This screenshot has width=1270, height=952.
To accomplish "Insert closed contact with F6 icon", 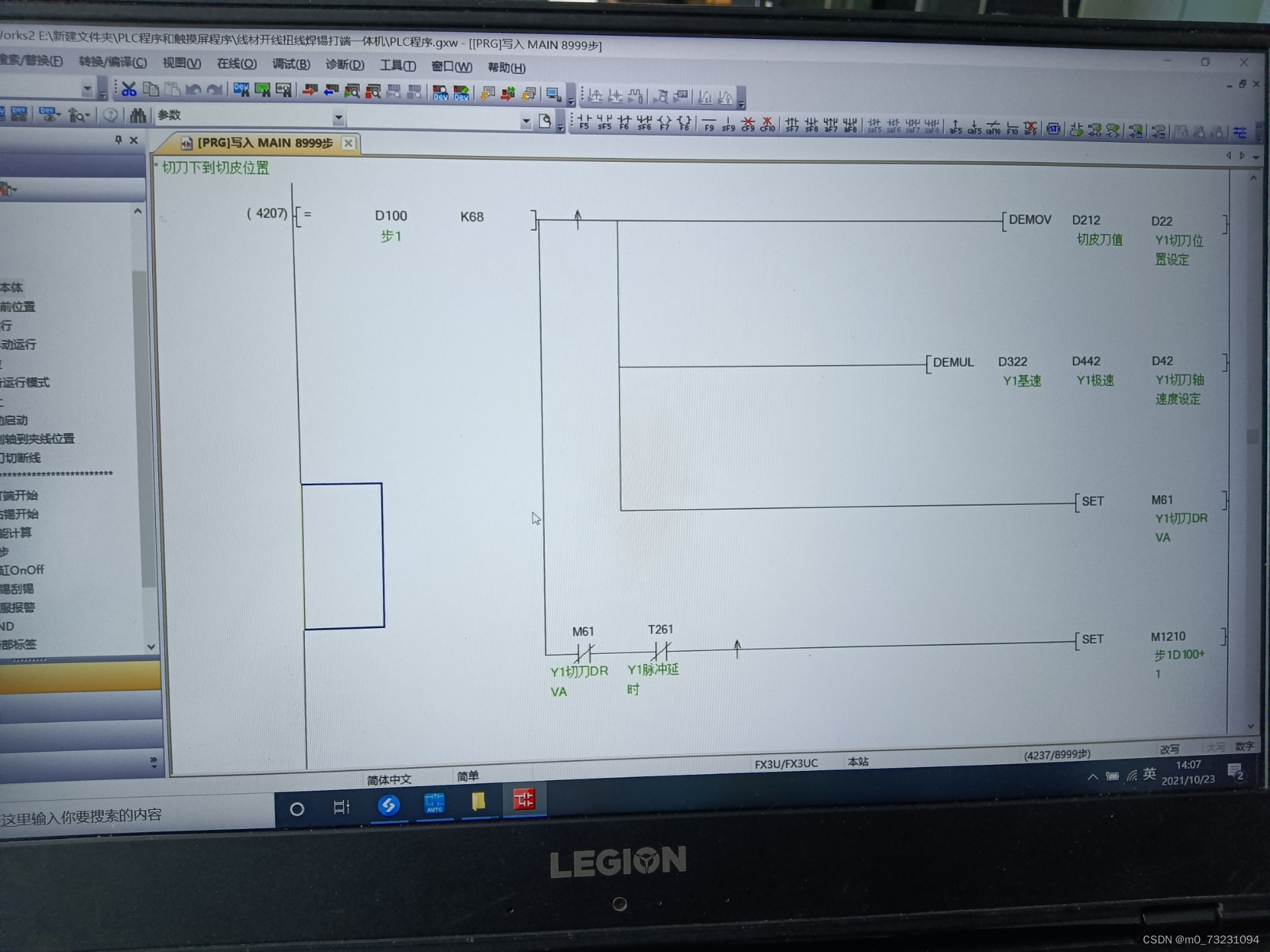I will pos(624,123).
